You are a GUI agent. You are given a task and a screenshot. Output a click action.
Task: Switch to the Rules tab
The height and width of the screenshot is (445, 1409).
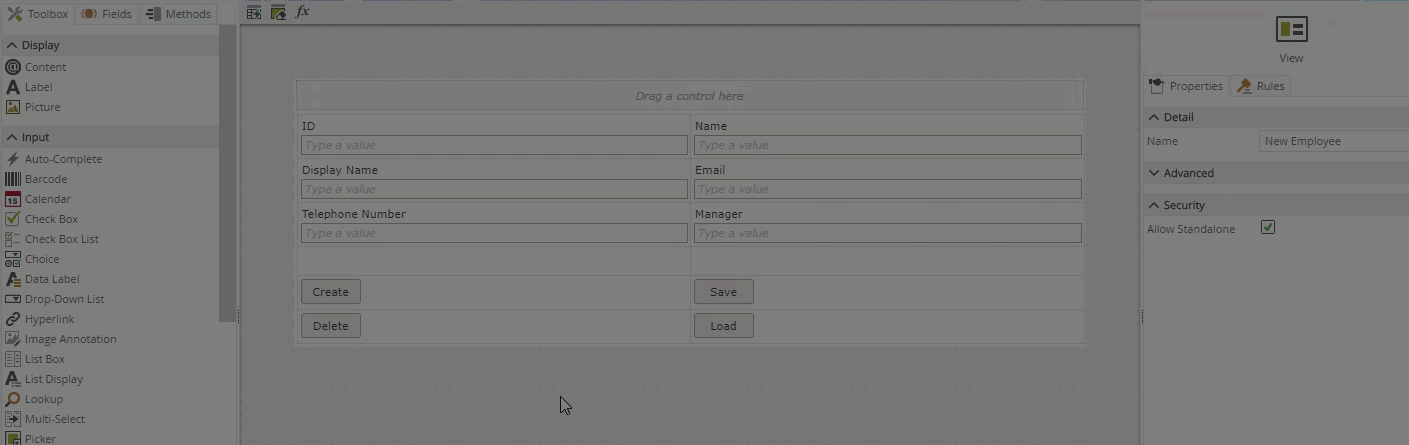[1261, 86]
